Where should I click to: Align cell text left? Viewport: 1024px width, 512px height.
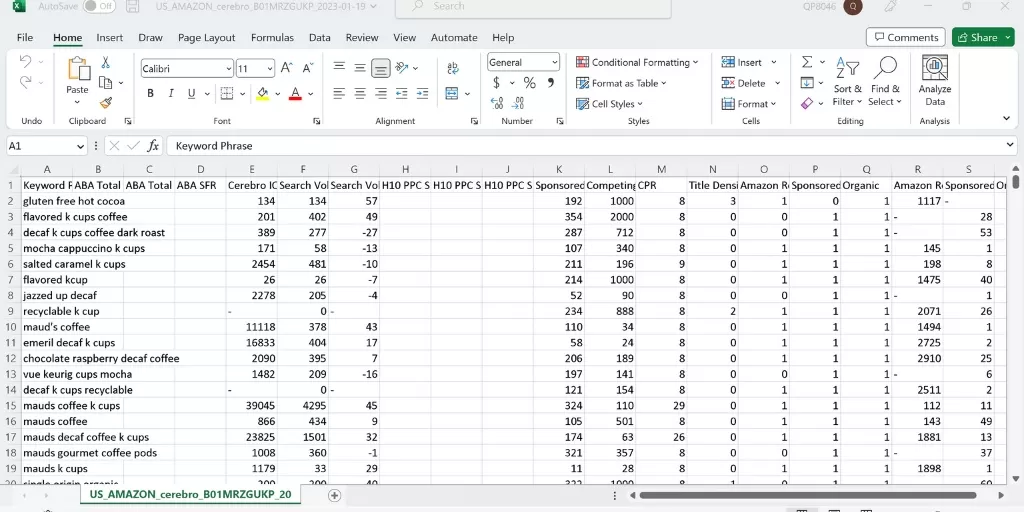(339, 93)
